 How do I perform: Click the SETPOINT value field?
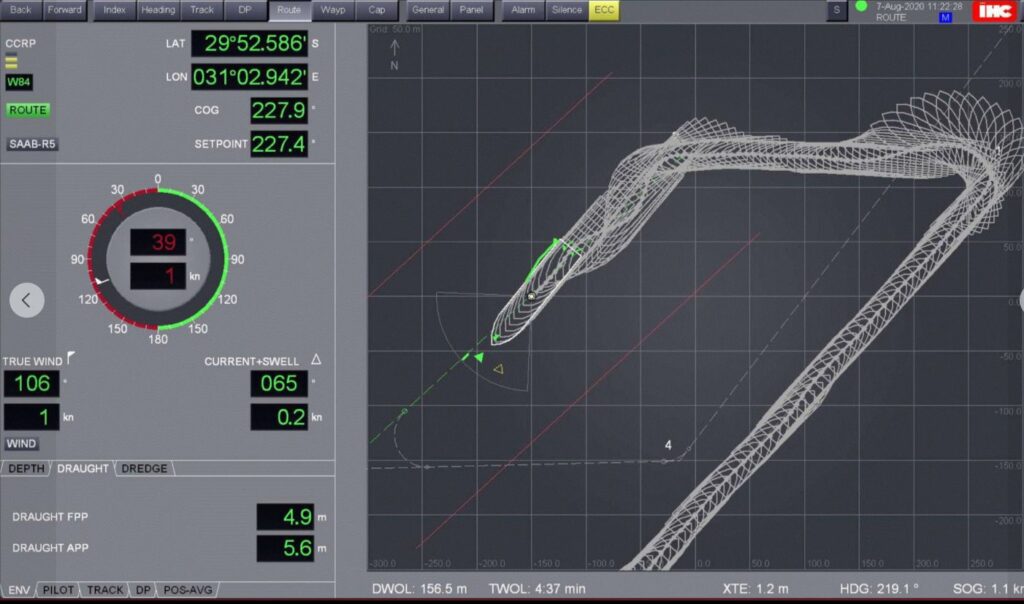pyautogui.click(x=278, y=144)
